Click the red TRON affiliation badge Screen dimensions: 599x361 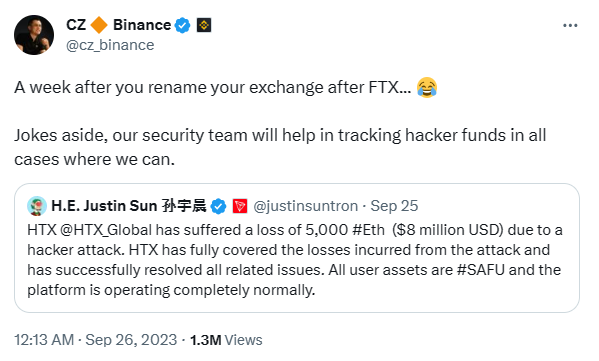(240, 206)
